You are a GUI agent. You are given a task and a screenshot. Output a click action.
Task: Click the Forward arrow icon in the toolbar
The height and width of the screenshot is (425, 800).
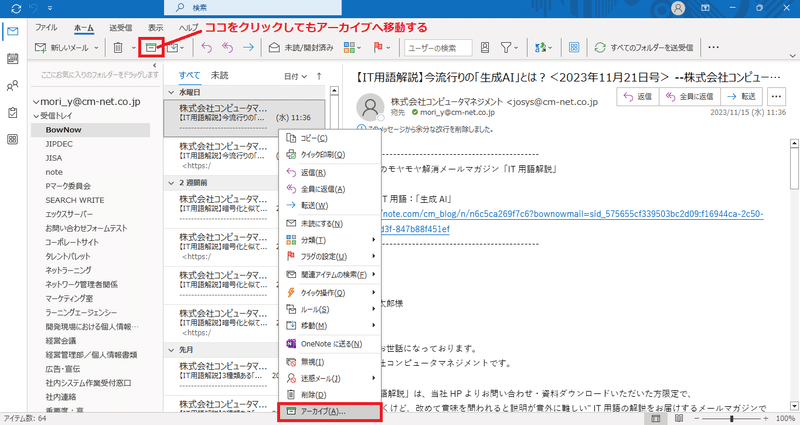248,47
